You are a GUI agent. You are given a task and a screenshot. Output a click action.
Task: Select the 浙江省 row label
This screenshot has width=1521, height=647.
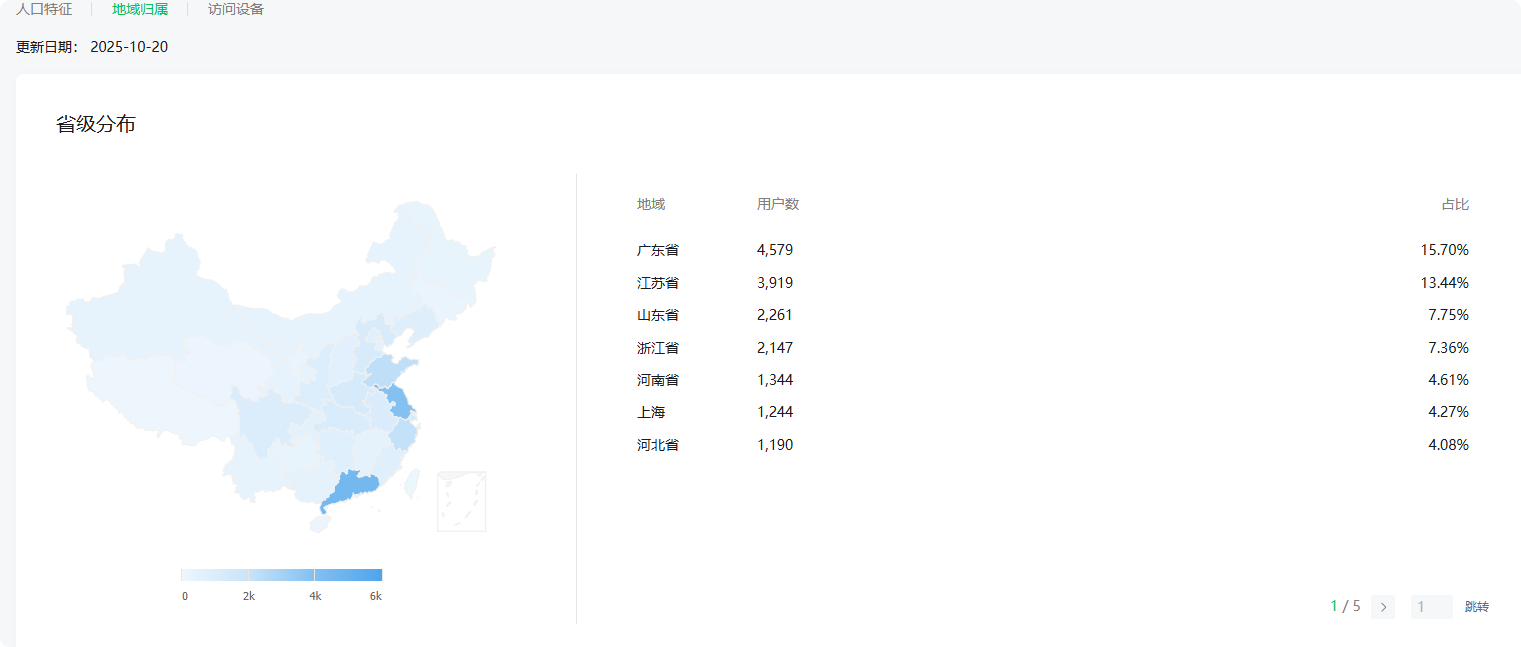coord(658,348)
